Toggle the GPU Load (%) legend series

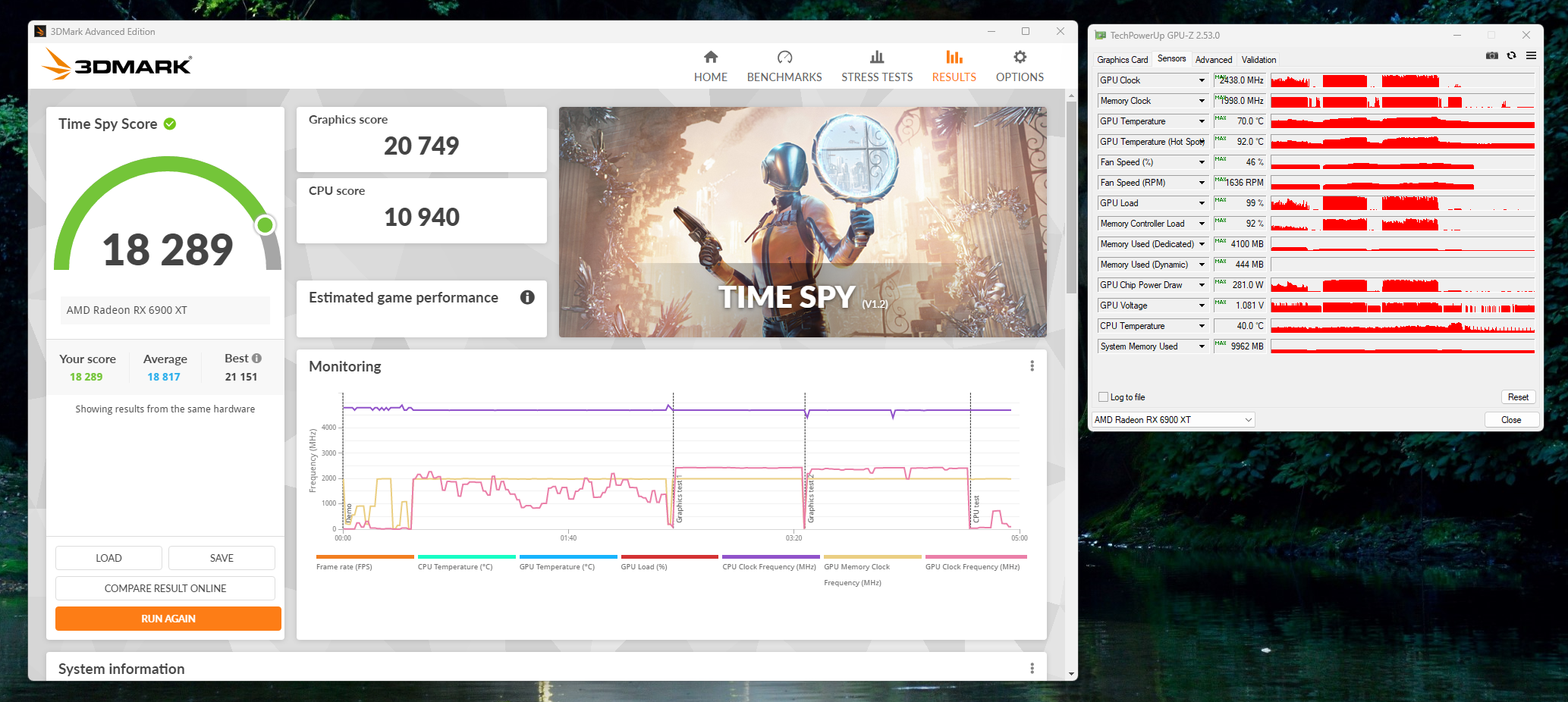(669, 563)
